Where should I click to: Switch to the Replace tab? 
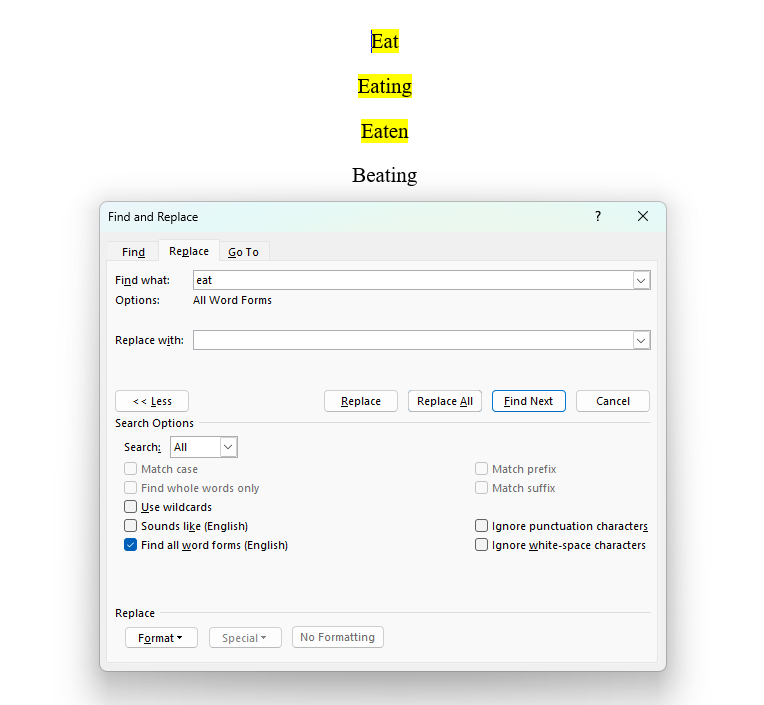[x=189, y=251]
